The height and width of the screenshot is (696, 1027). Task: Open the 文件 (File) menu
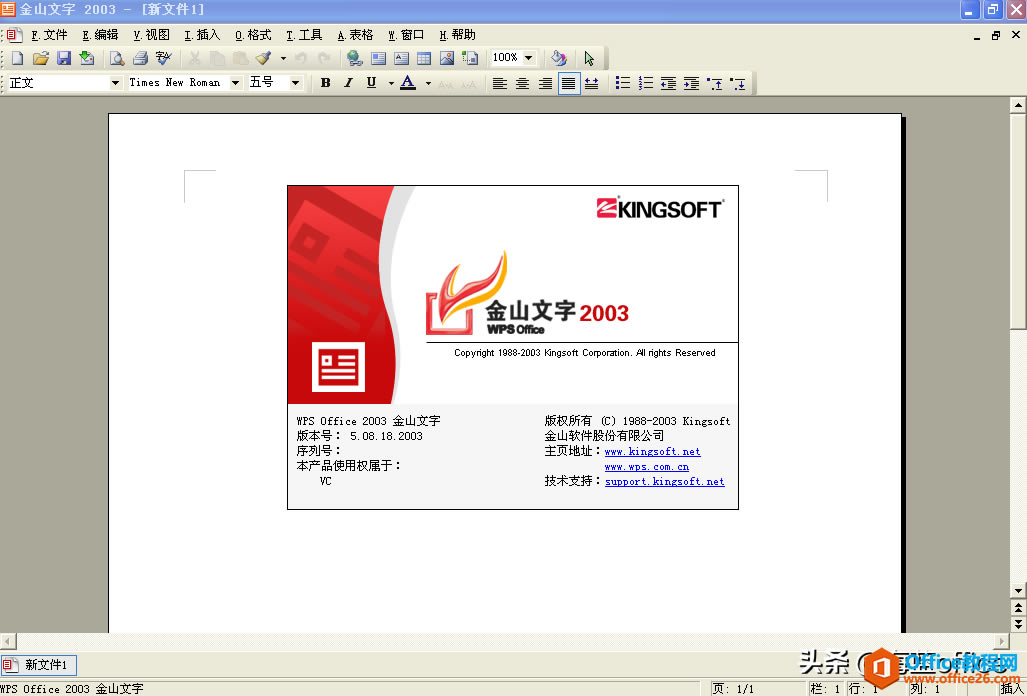tap(50, 35)
